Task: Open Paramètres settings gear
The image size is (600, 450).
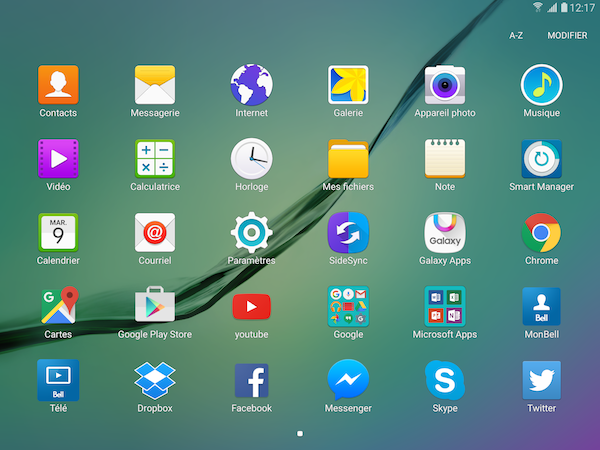Action: (251, 232)
